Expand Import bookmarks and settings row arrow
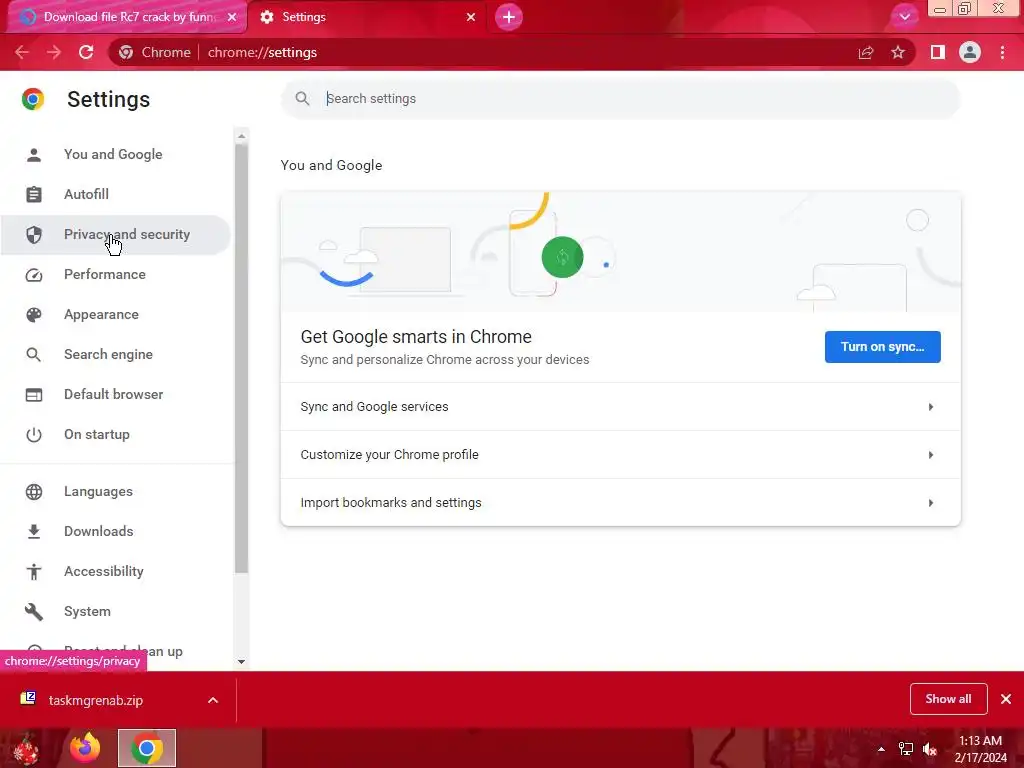 pos(931,503)
